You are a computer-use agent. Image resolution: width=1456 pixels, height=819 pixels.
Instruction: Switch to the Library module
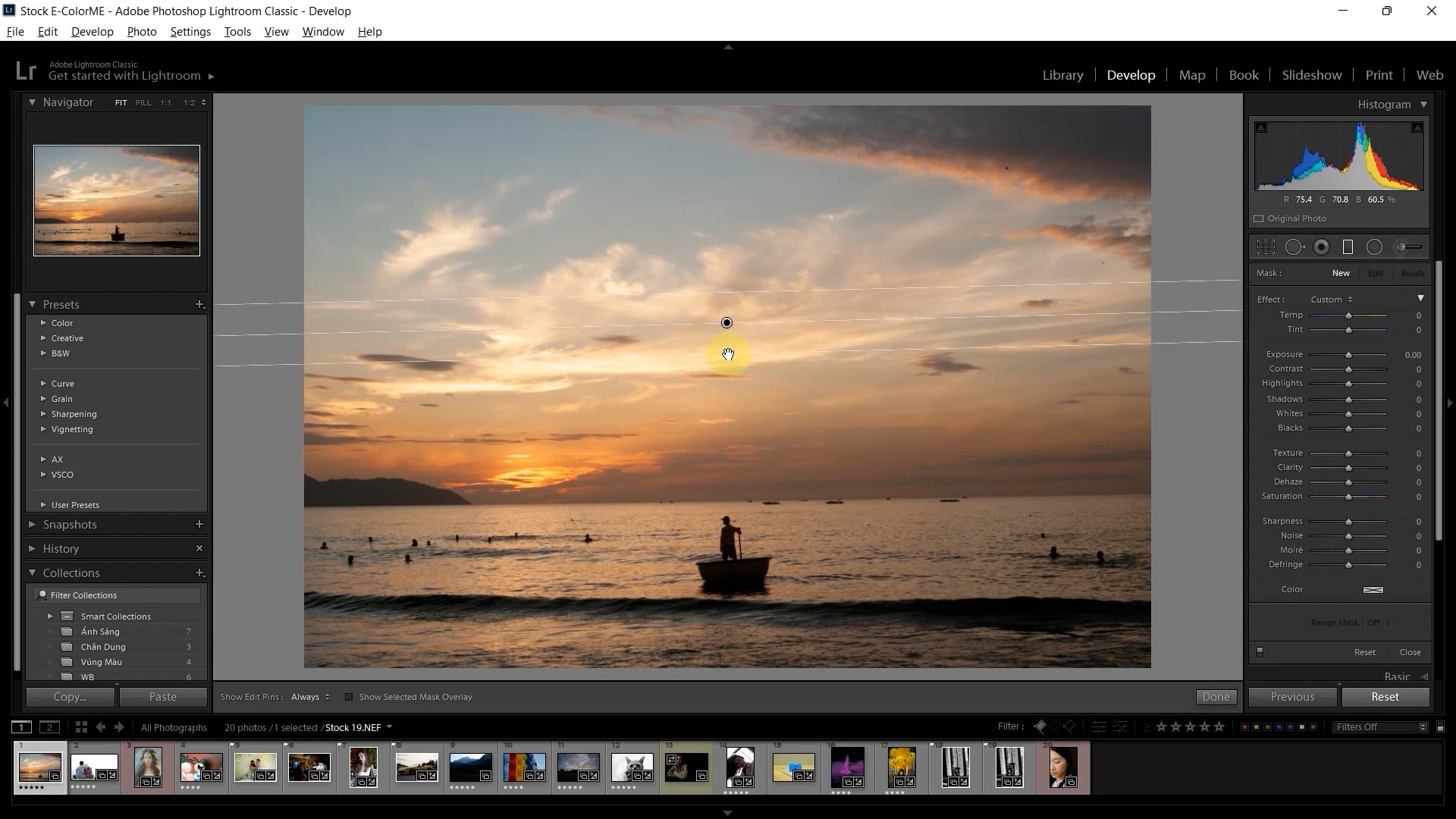pyautogui.click(x=1062, y=75)
